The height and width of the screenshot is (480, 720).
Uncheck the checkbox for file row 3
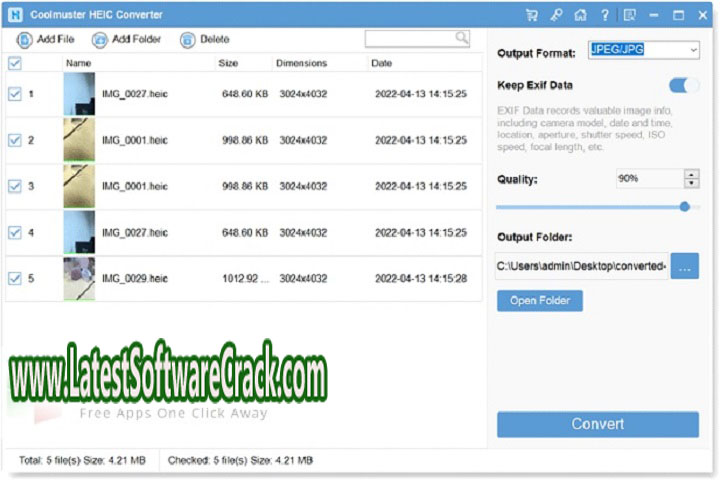click(15, 186)
